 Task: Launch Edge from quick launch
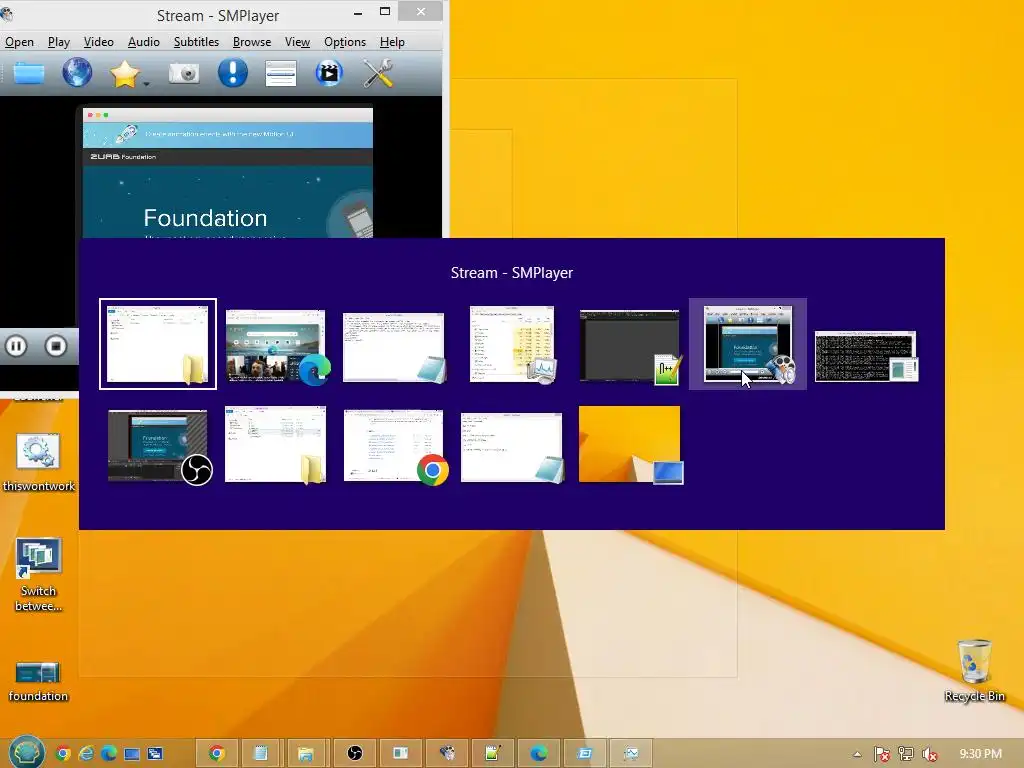tap(108, 754)
